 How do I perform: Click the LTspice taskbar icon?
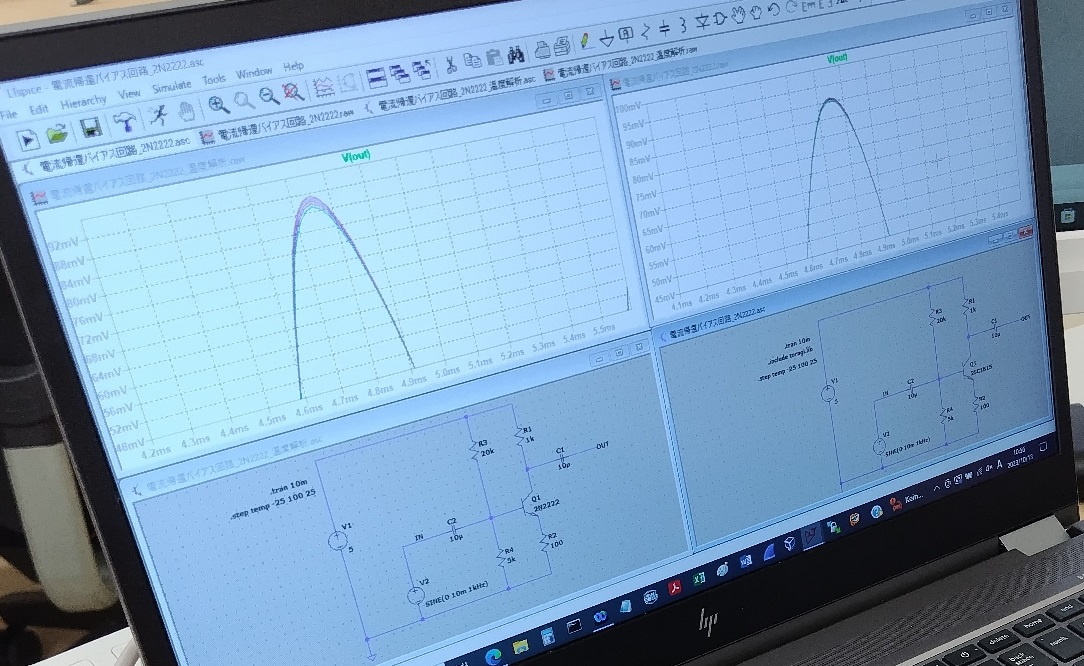tap(811, 534)
